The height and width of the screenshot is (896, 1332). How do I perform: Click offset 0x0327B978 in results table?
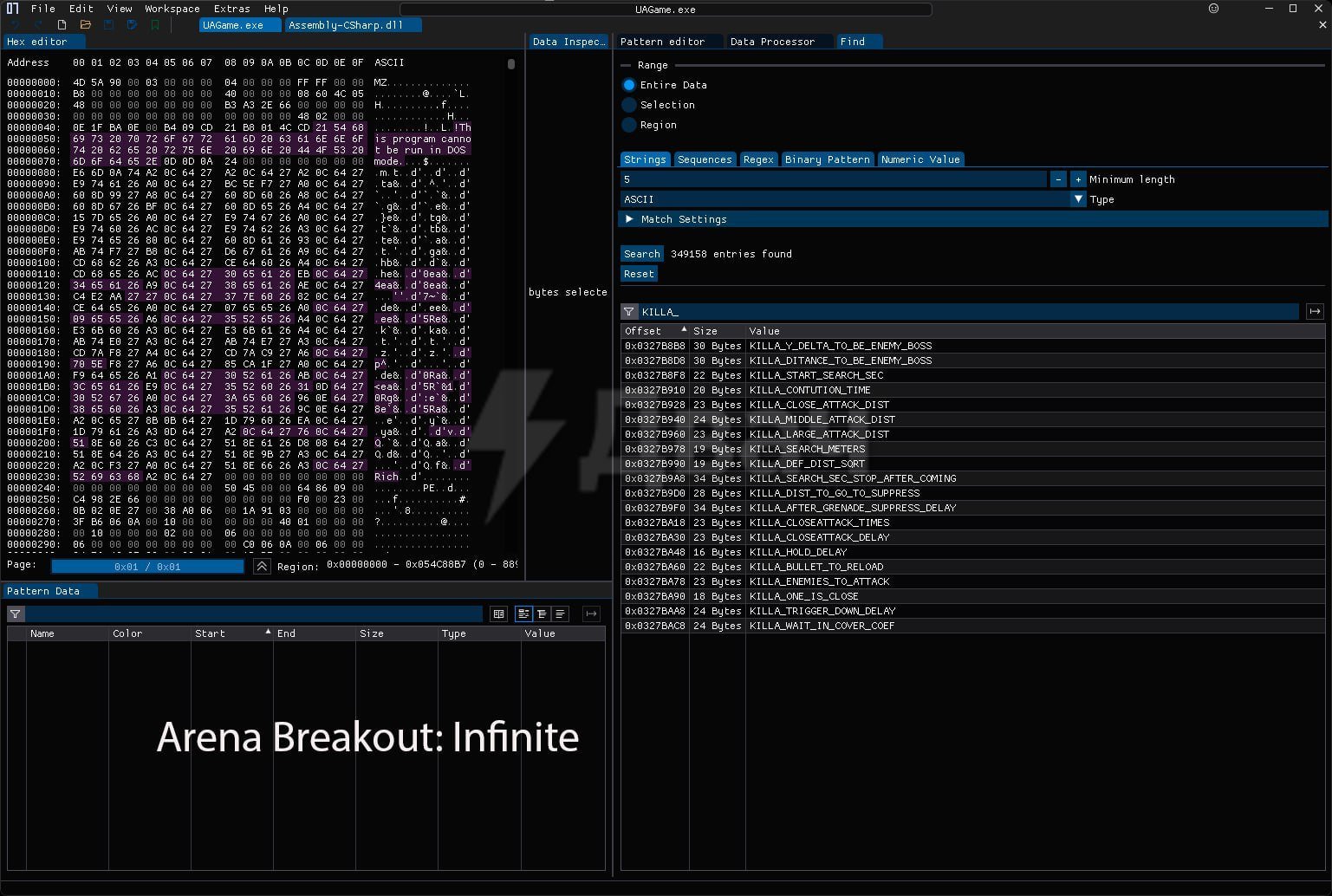(x=654, y=449)
